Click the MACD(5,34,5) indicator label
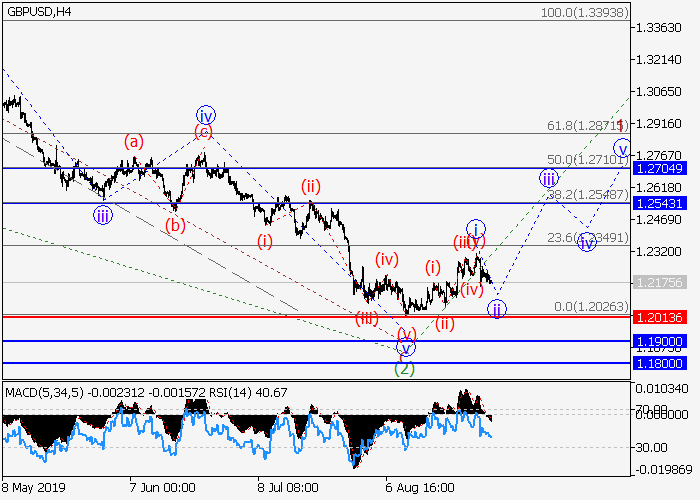 click(x=42, y=390)
